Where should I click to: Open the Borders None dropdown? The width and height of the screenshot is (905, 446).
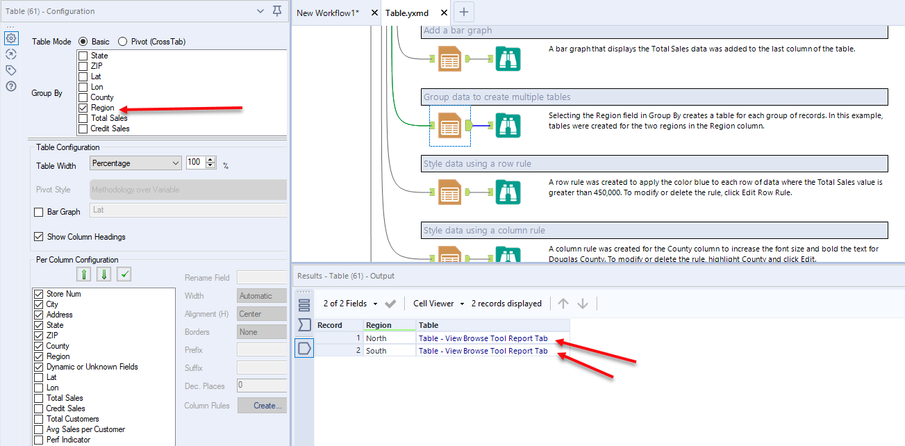tap(262, 332)
